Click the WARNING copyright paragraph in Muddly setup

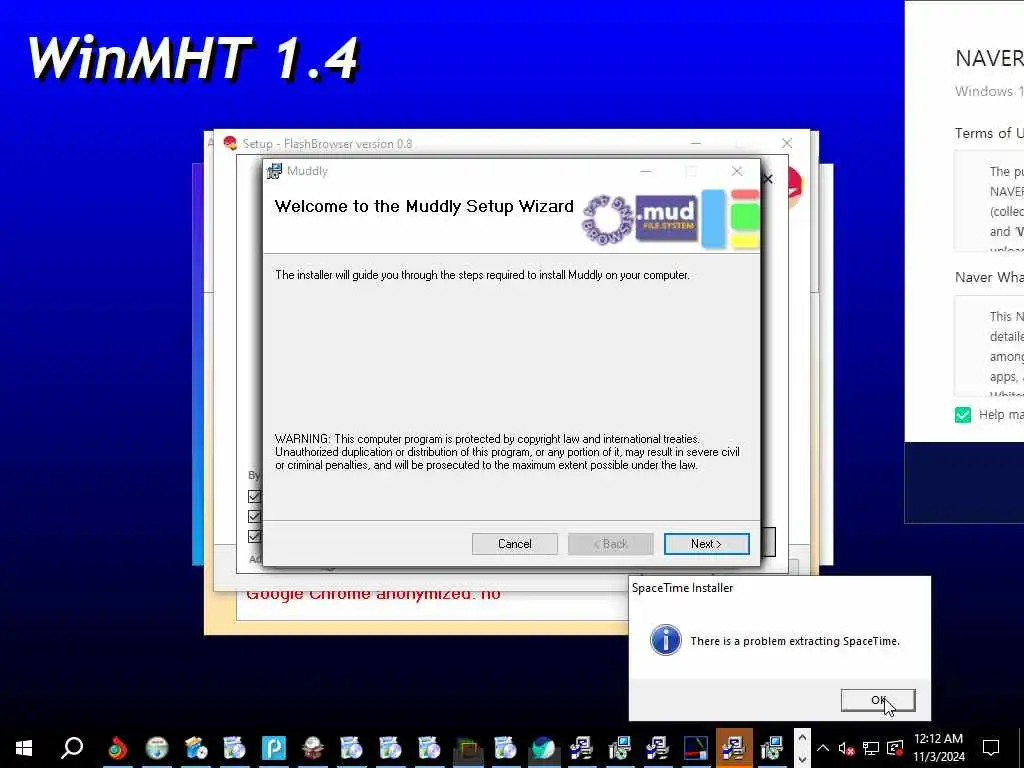click(x=507, y=452)
